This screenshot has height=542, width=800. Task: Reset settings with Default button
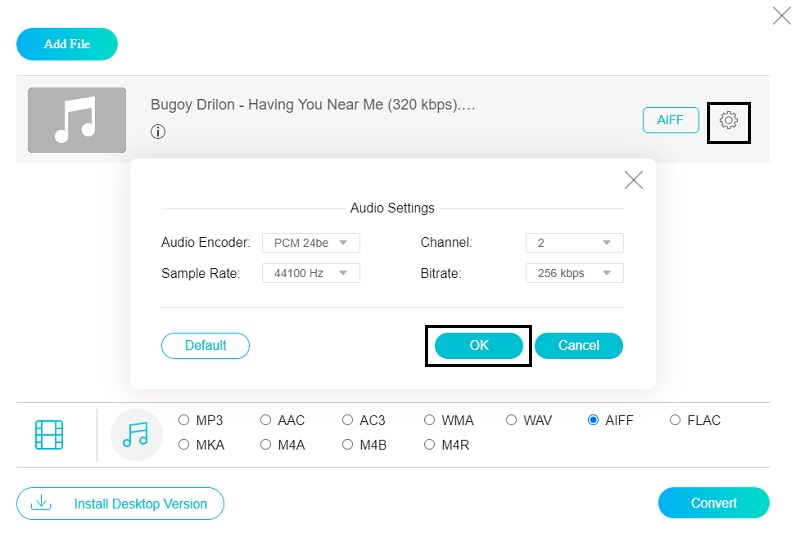coord(205,345)
